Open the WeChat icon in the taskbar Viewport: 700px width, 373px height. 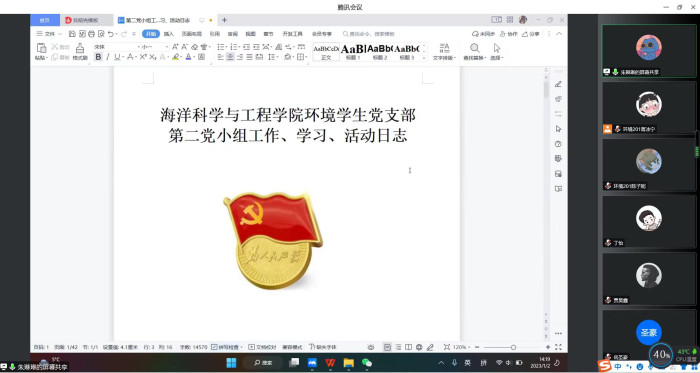[x=367, y=363]
